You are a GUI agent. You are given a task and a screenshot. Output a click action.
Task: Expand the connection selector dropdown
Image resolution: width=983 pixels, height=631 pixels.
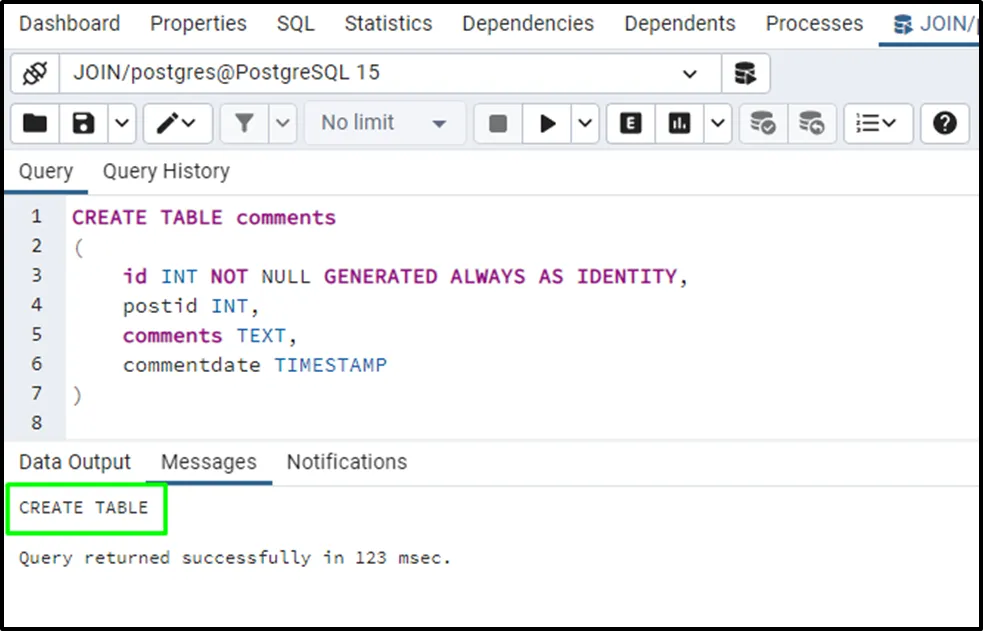click(x=689, y=73)
